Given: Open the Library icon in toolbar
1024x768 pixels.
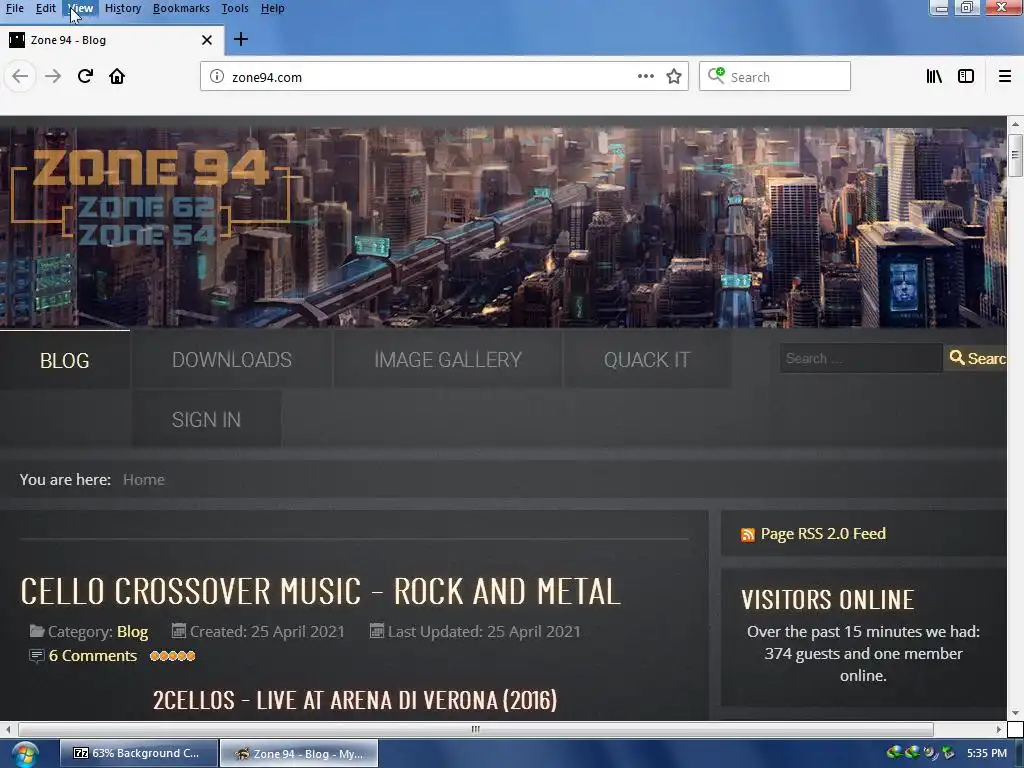Looking at the screenshot, I should coord(934,76).
